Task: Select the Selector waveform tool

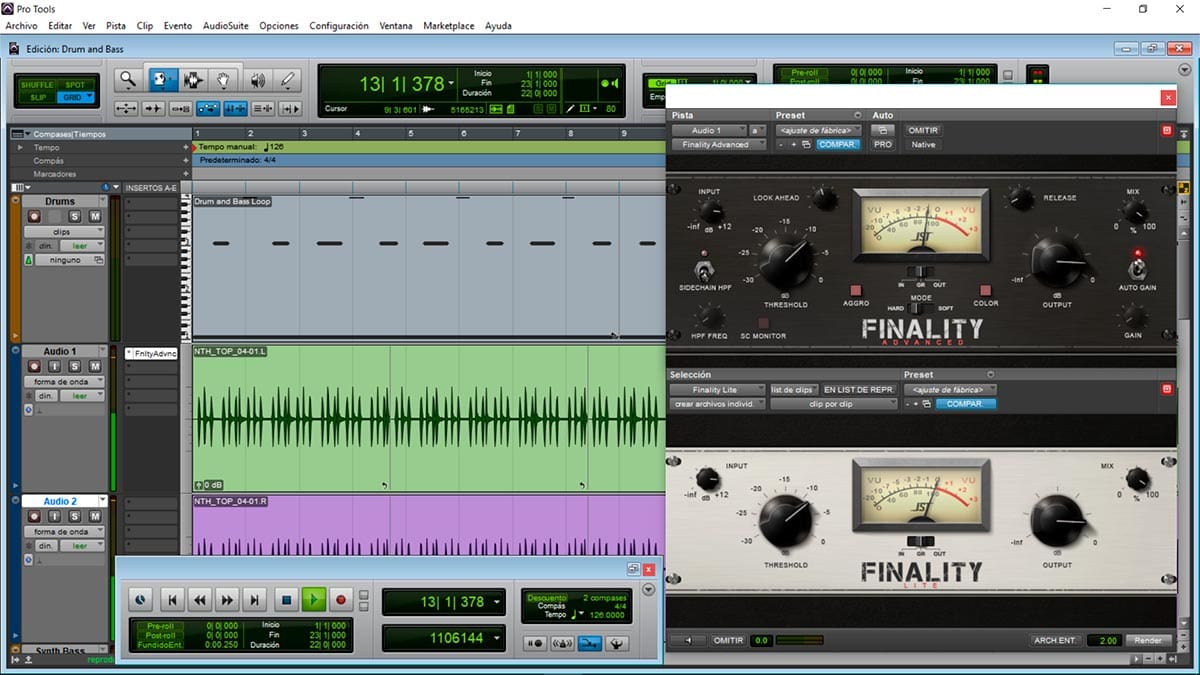Action: [x=193, y=80]
